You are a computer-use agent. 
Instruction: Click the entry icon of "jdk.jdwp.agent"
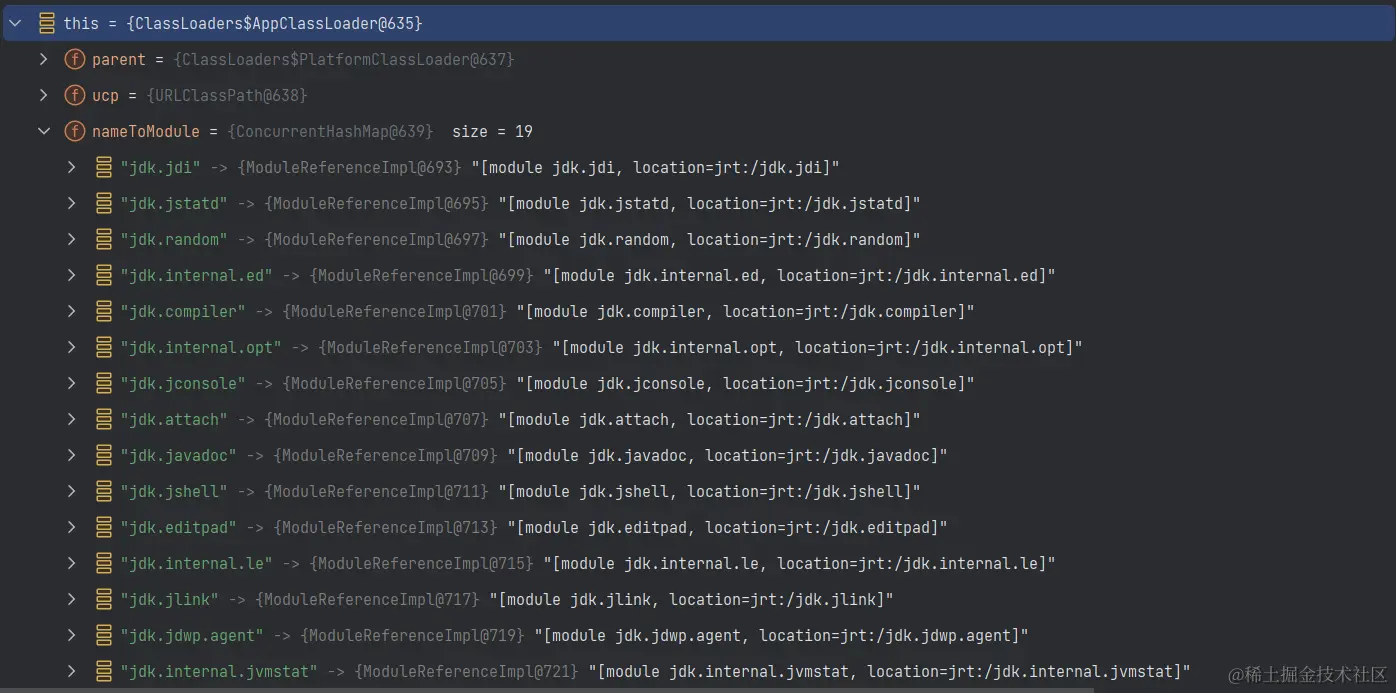pos(103,635)
